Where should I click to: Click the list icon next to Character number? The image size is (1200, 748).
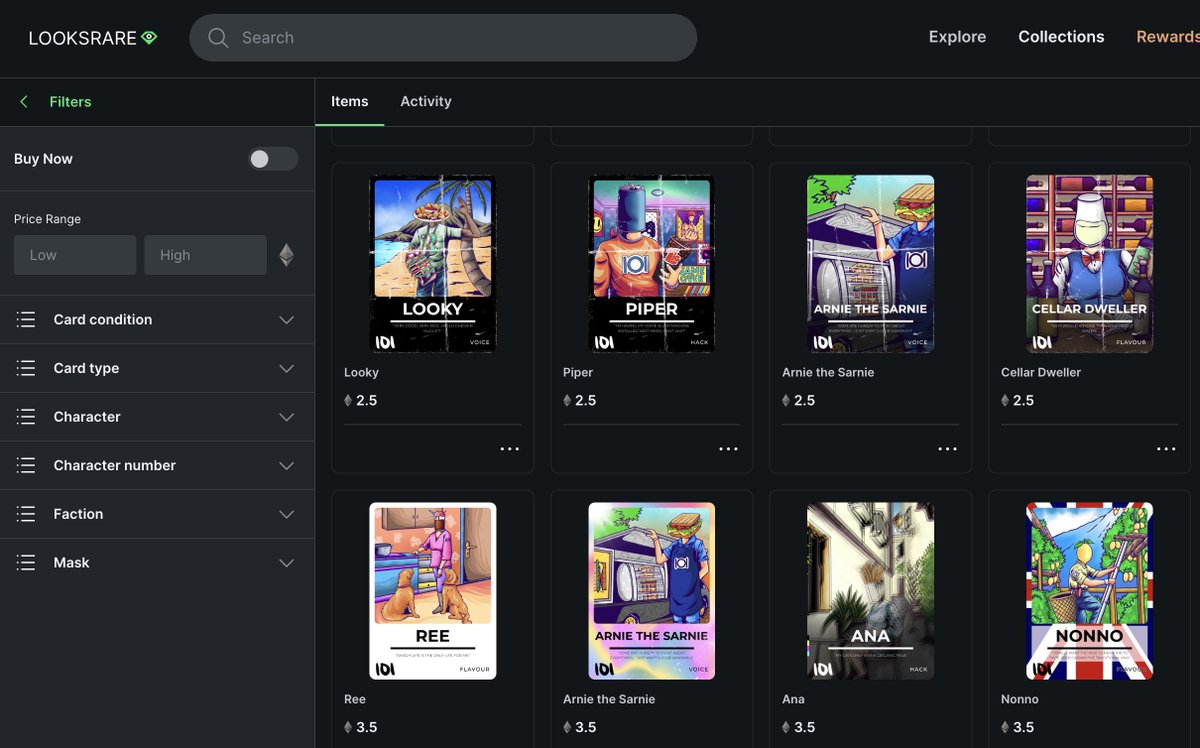tap(26, 466)
